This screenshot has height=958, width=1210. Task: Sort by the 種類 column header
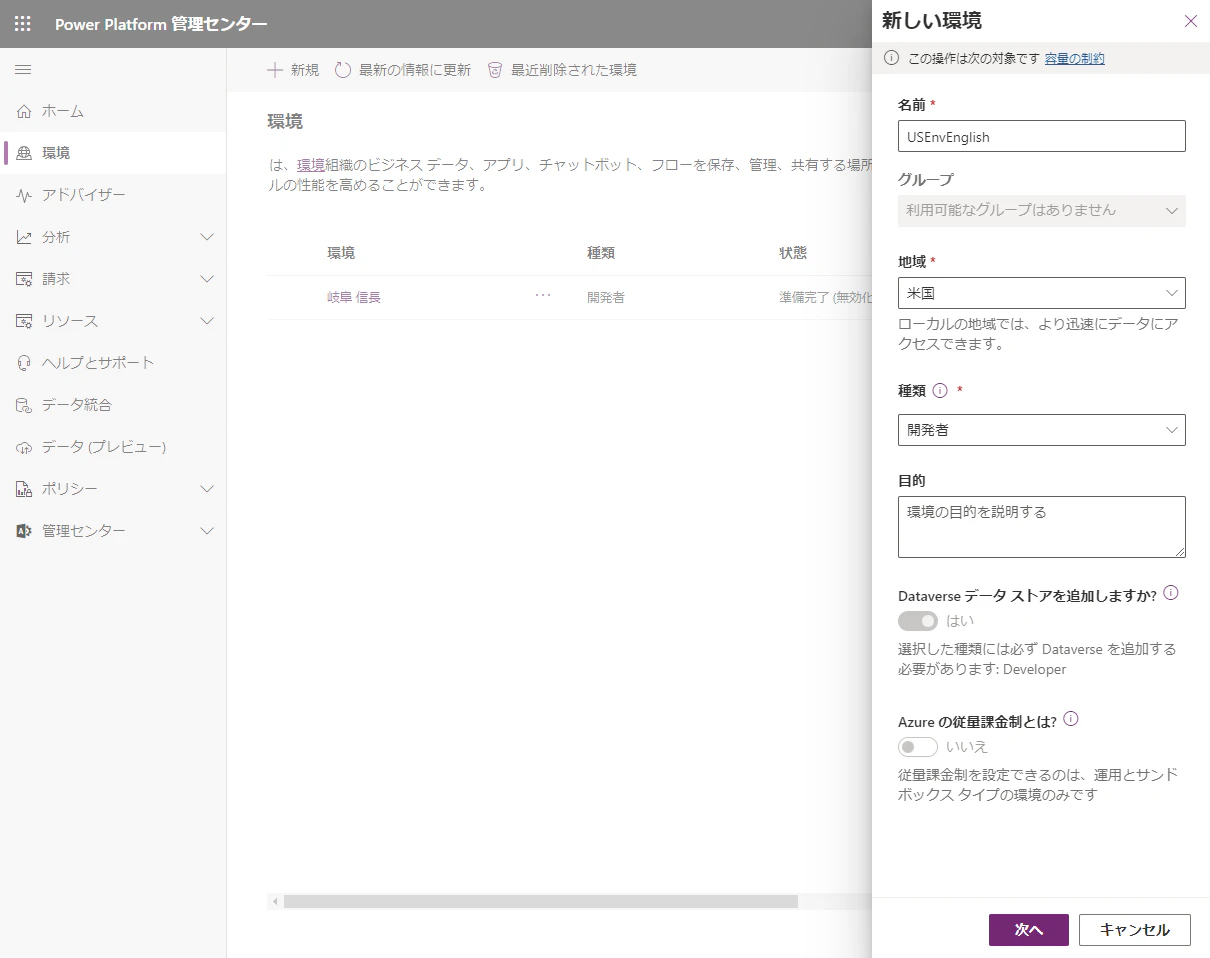pyautogui.click(x=601, y=253)
